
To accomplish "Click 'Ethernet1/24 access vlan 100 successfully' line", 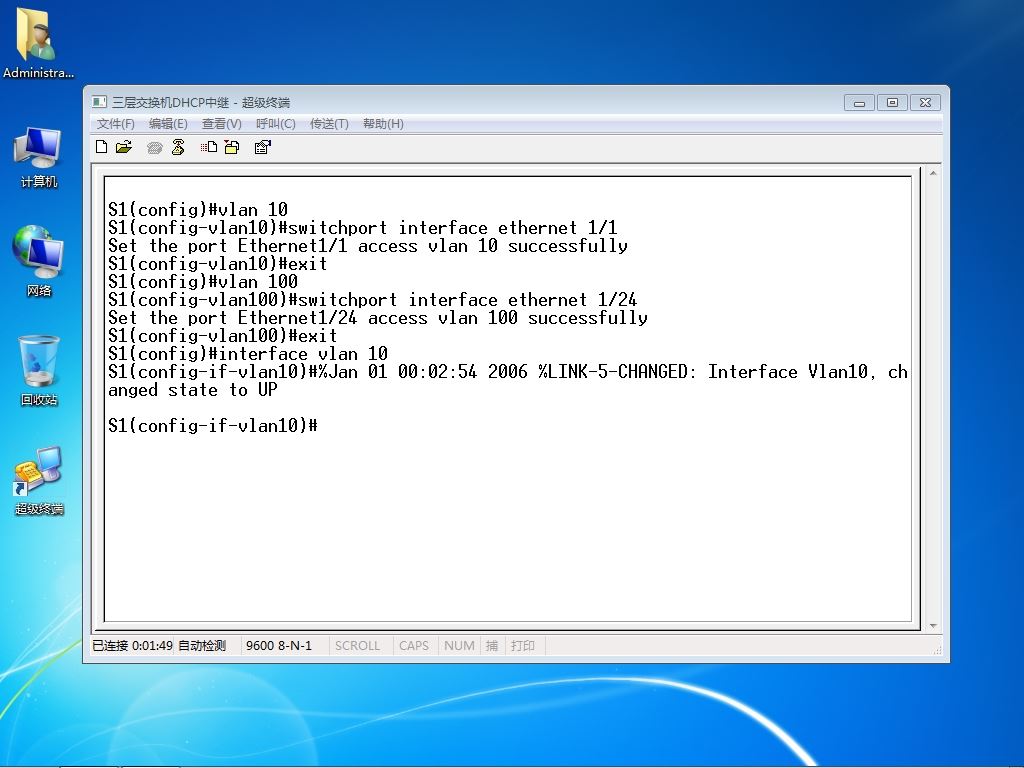I will tap(377, 318).
